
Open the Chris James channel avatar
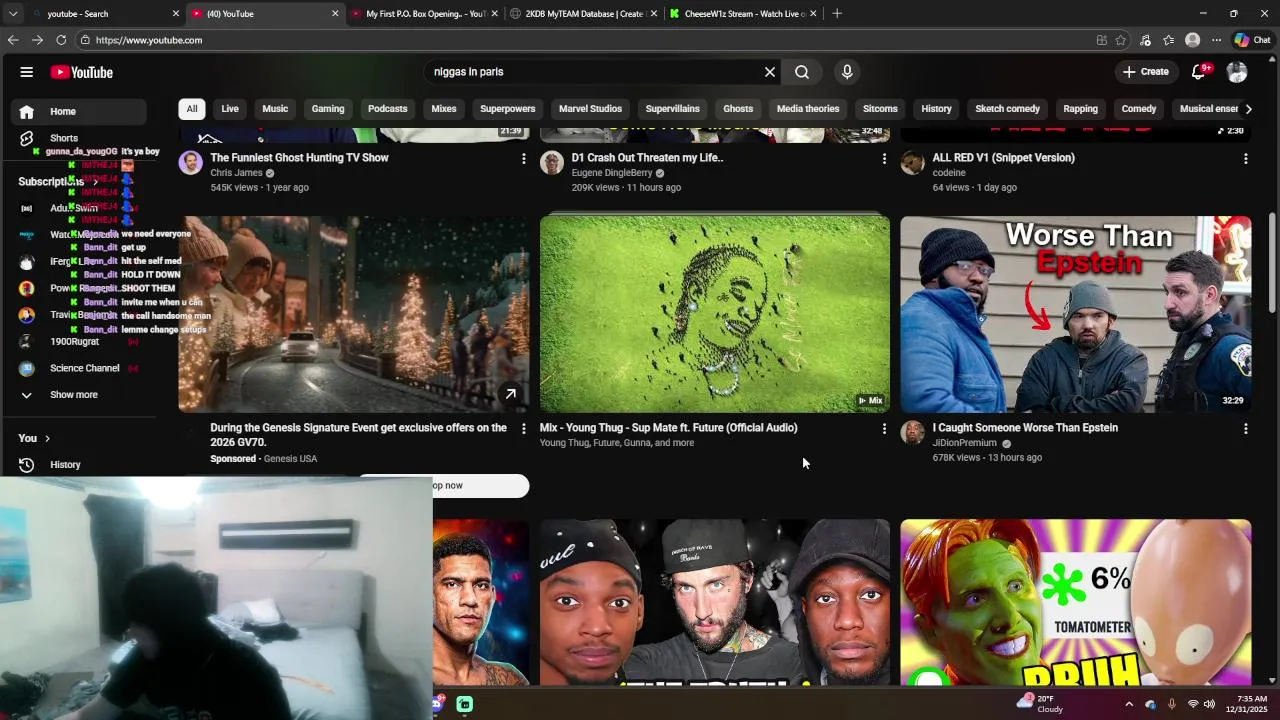[x=191, y=163]
